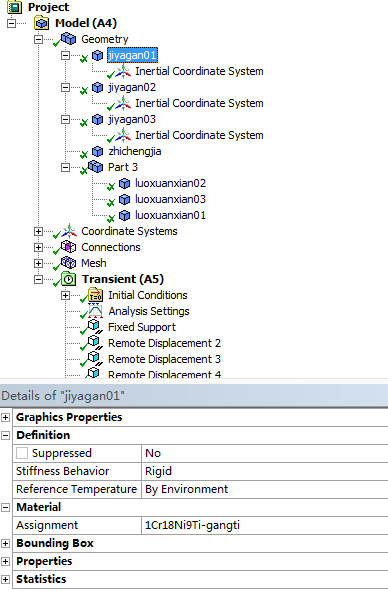
Task: Expand the Mesh branch
Action: [38, 263]
